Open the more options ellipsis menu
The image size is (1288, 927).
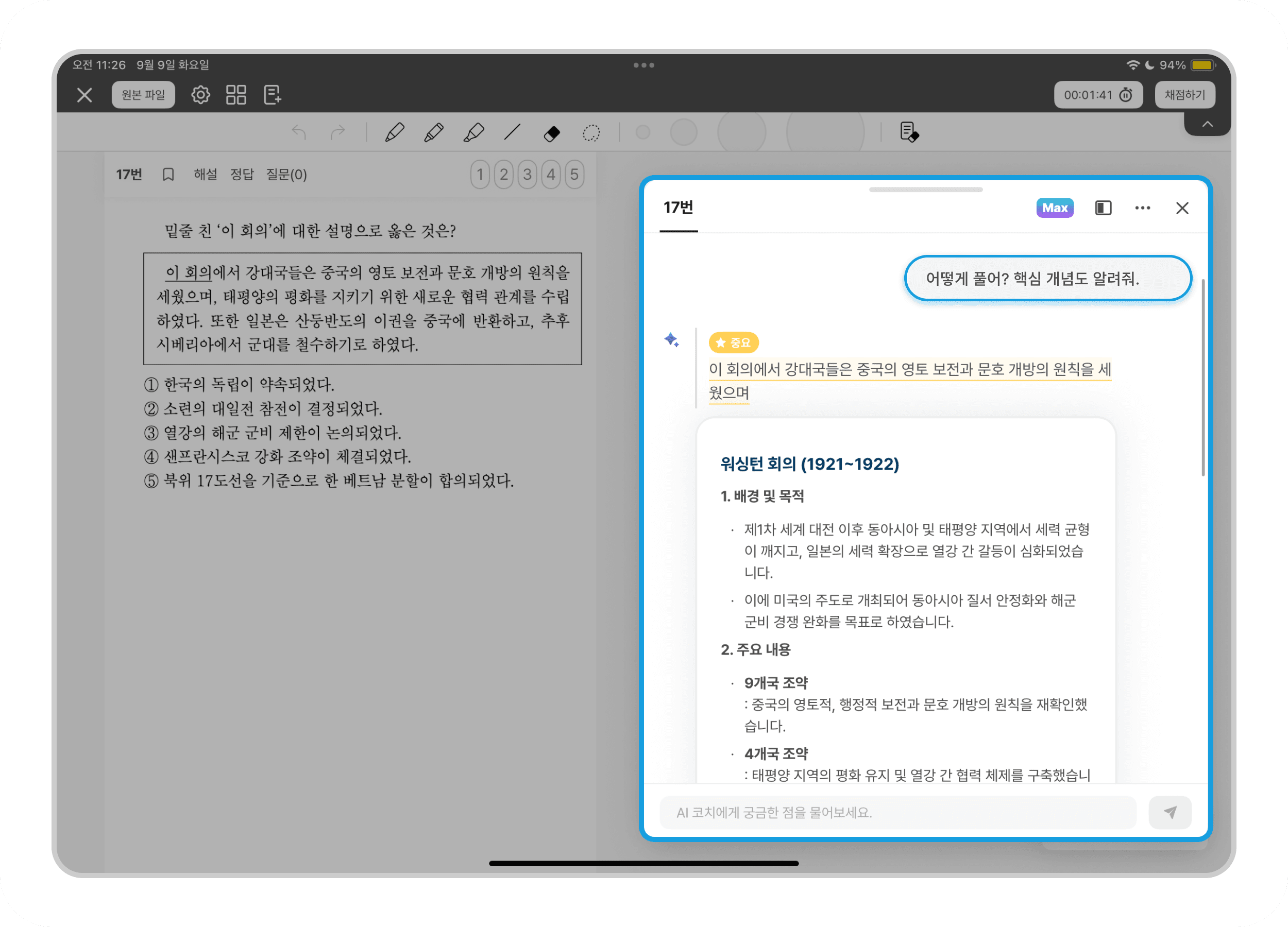coord(1143,208)
